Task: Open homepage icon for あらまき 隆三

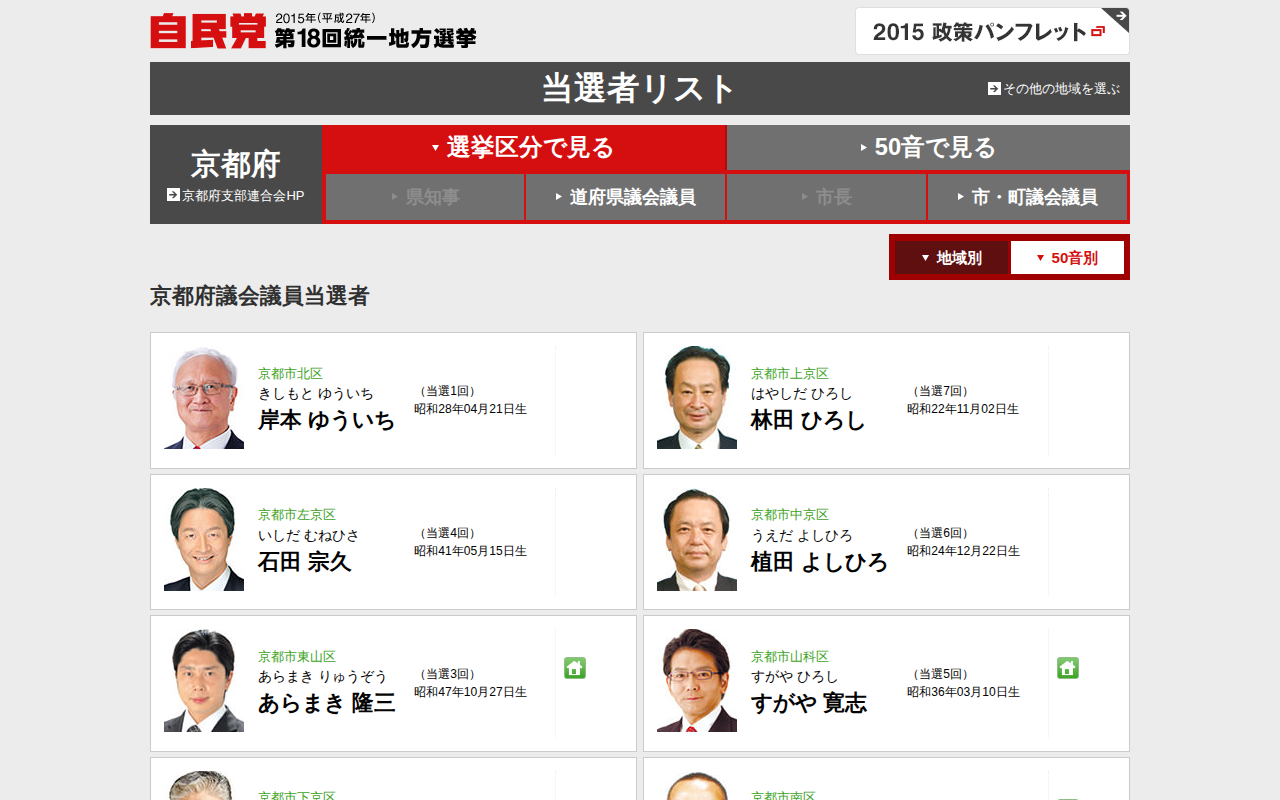Action: [x=575, y=668]
